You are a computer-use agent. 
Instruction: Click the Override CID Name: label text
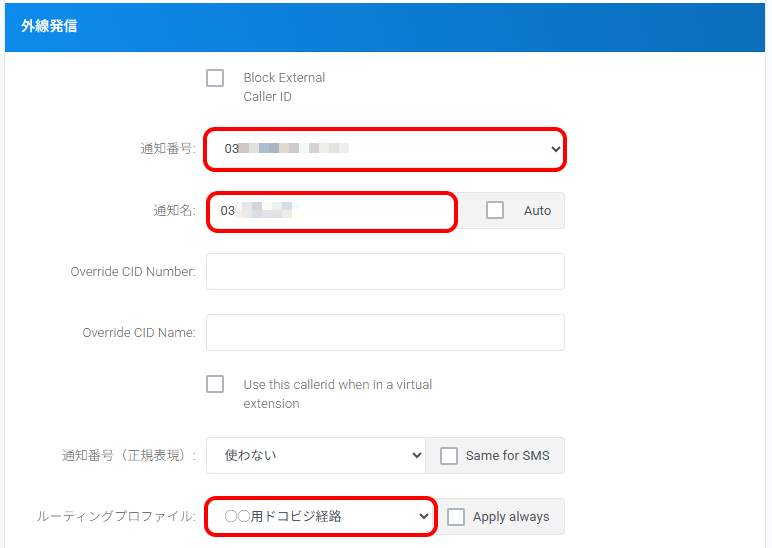point(138,332)
